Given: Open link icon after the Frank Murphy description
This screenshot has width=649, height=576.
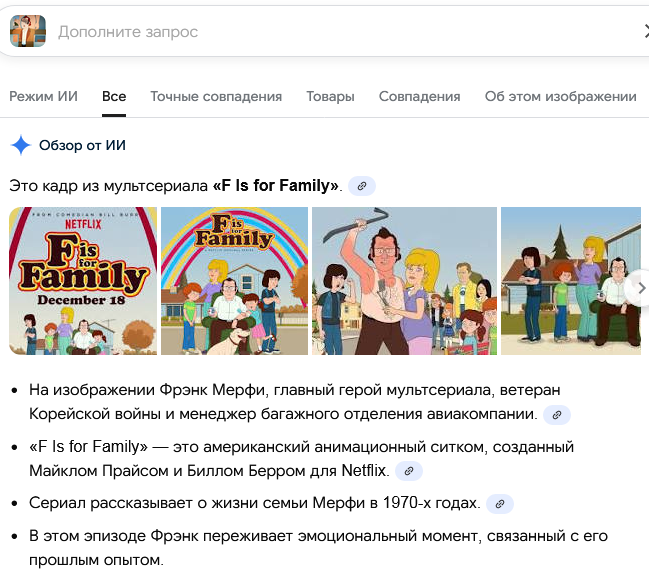Looking at the screenshot, I should (558, 414).
